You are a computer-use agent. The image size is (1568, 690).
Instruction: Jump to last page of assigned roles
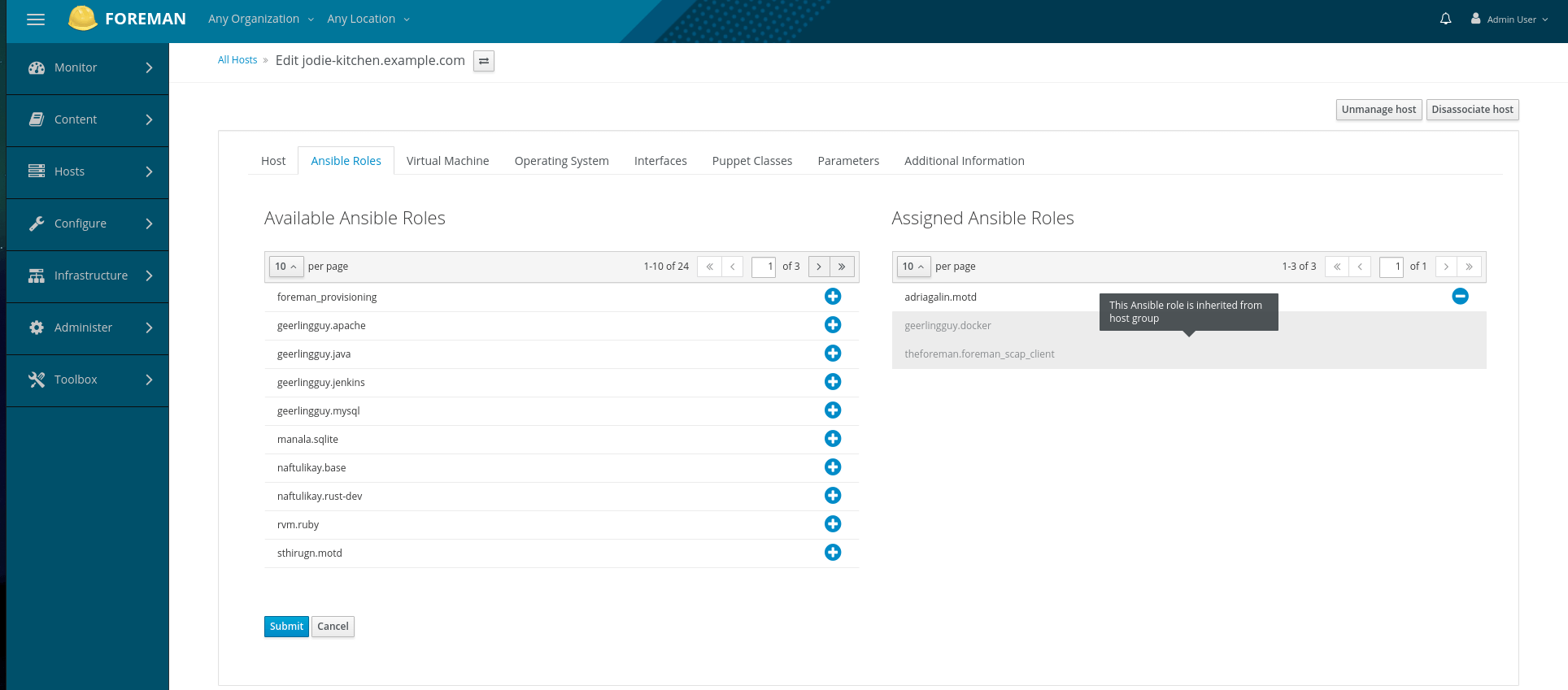tap(1470, 267)
